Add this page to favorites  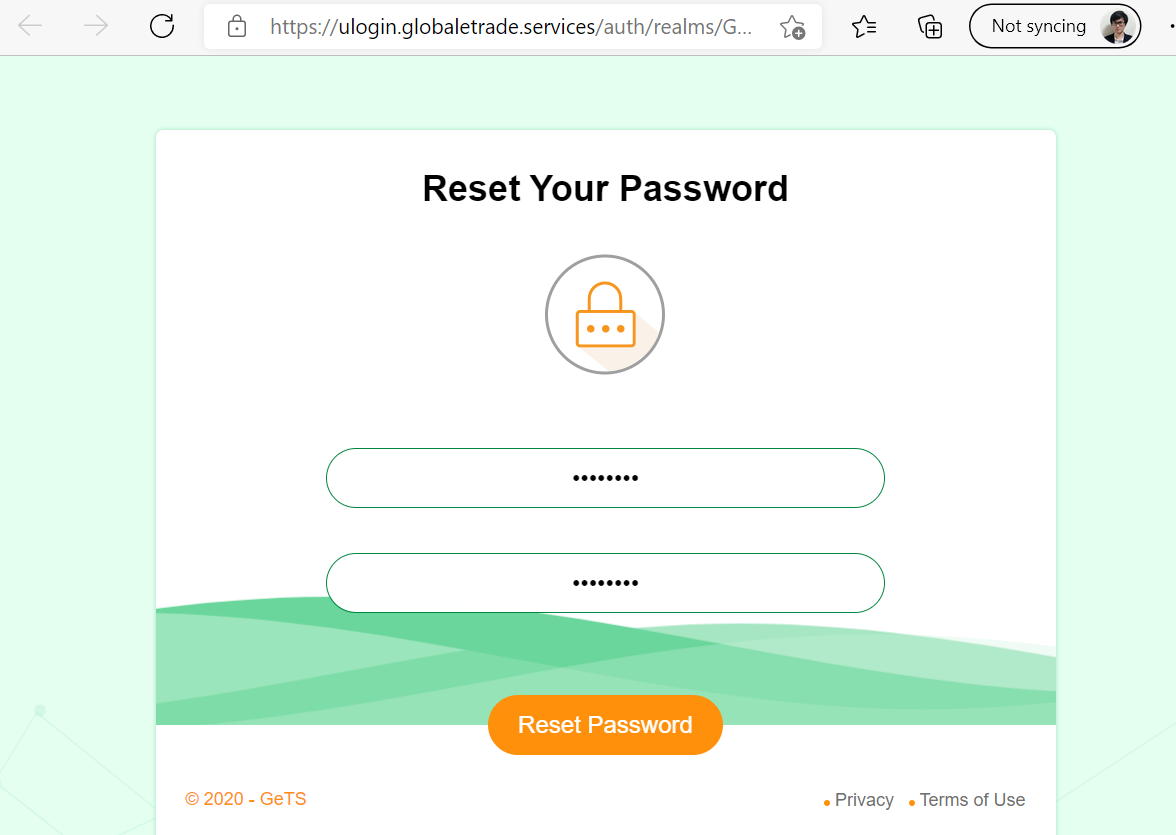[x=792, y=27]
